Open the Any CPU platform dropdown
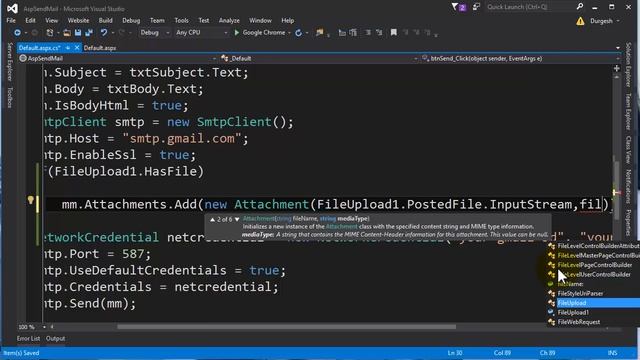The image size is (640, 360). [202, 33]
